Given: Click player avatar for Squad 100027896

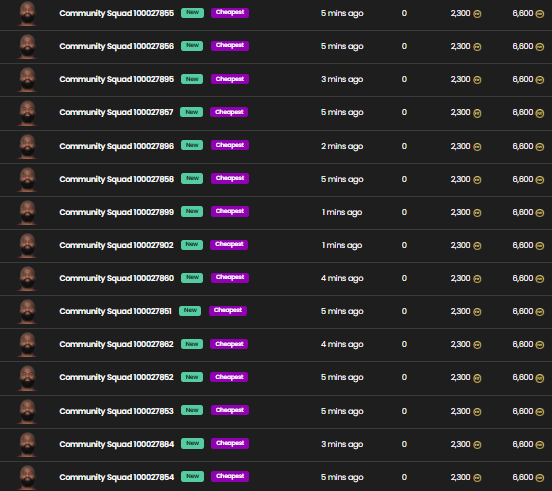Looking at the screenshot, I should tap(27, 147).
